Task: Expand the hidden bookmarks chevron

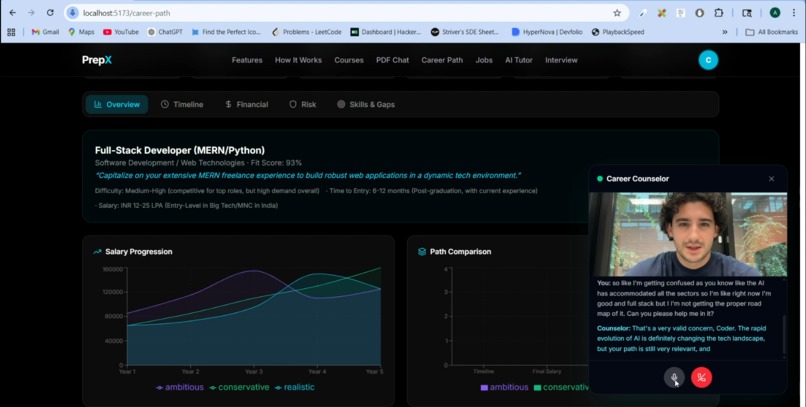Action: [725, 32]
